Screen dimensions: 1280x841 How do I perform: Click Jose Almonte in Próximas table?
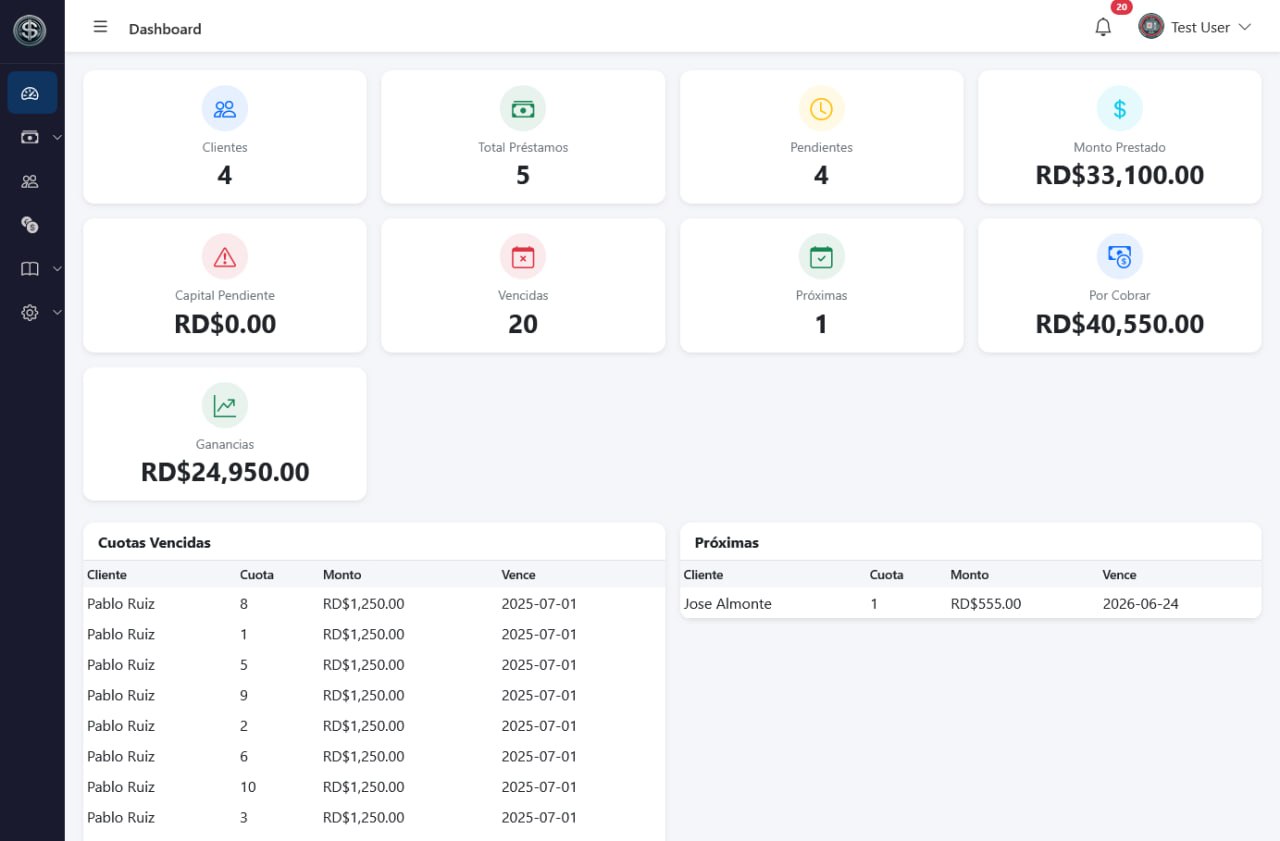[728, 604]
